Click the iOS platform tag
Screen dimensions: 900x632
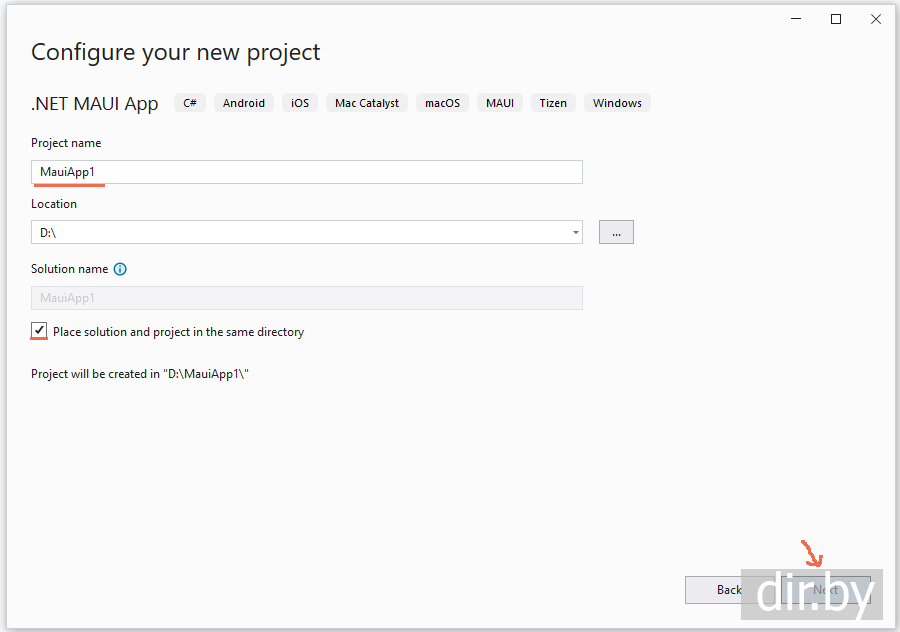tap(300, 103)
